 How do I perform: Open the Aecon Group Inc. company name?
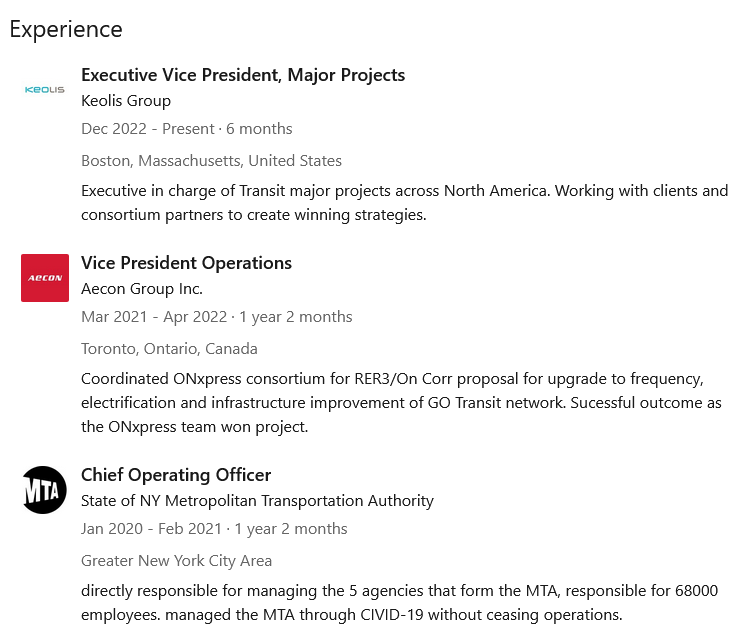click(x=142, y=289)
